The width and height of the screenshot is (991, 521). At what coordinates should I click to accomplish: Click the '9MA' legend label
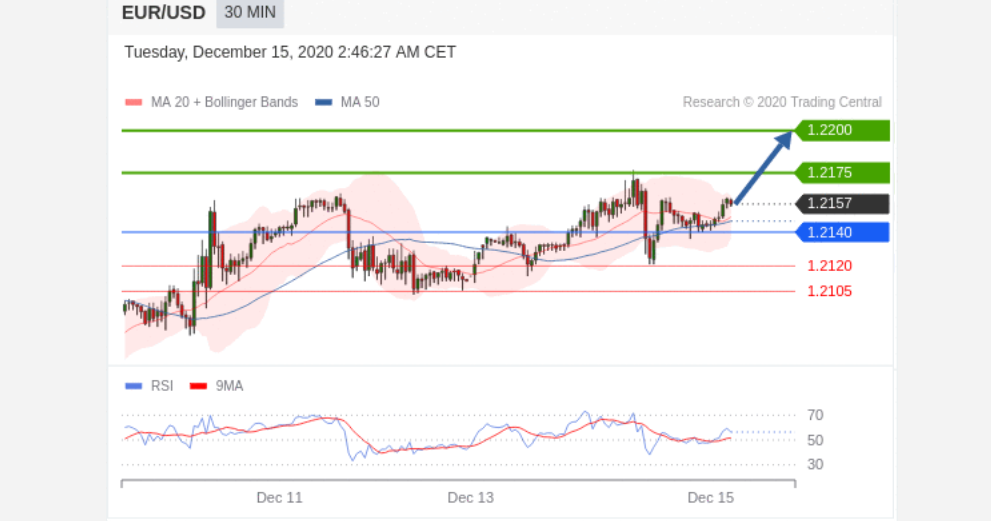229,386
